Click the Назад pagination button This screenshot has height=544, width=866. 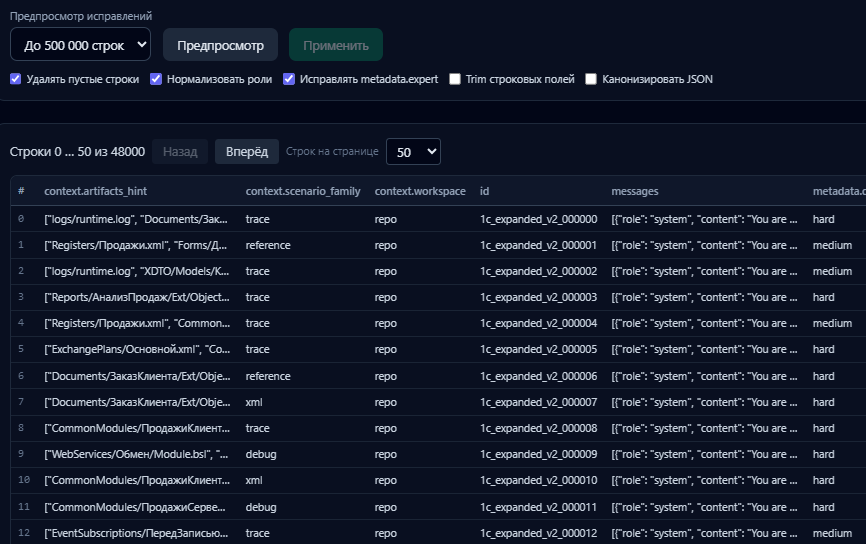(x=180, y=151)
